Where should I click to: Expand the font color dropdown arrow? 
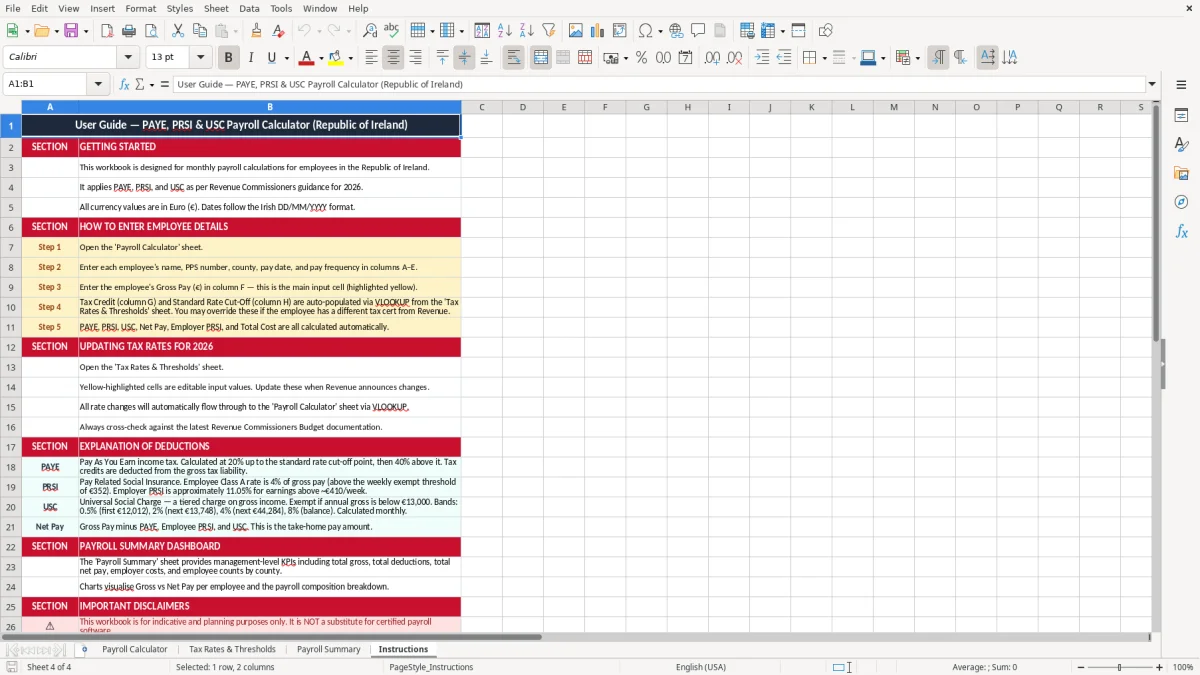click(x=320, y=58)
